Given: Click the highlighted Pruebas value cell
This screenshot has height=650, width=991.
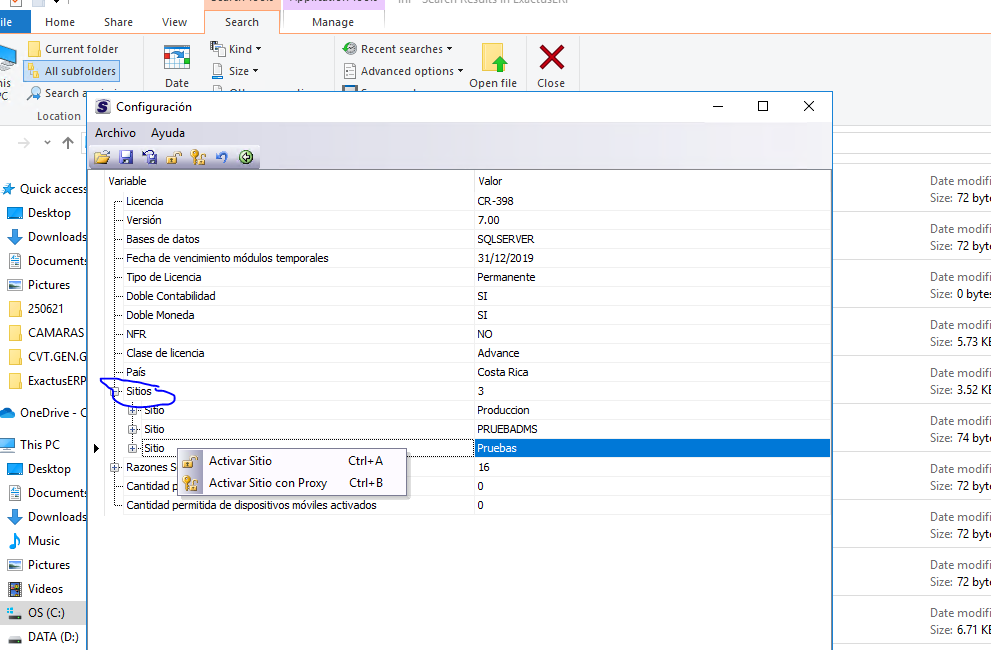Looking at the screenshot, I should [x=652, y=448].
